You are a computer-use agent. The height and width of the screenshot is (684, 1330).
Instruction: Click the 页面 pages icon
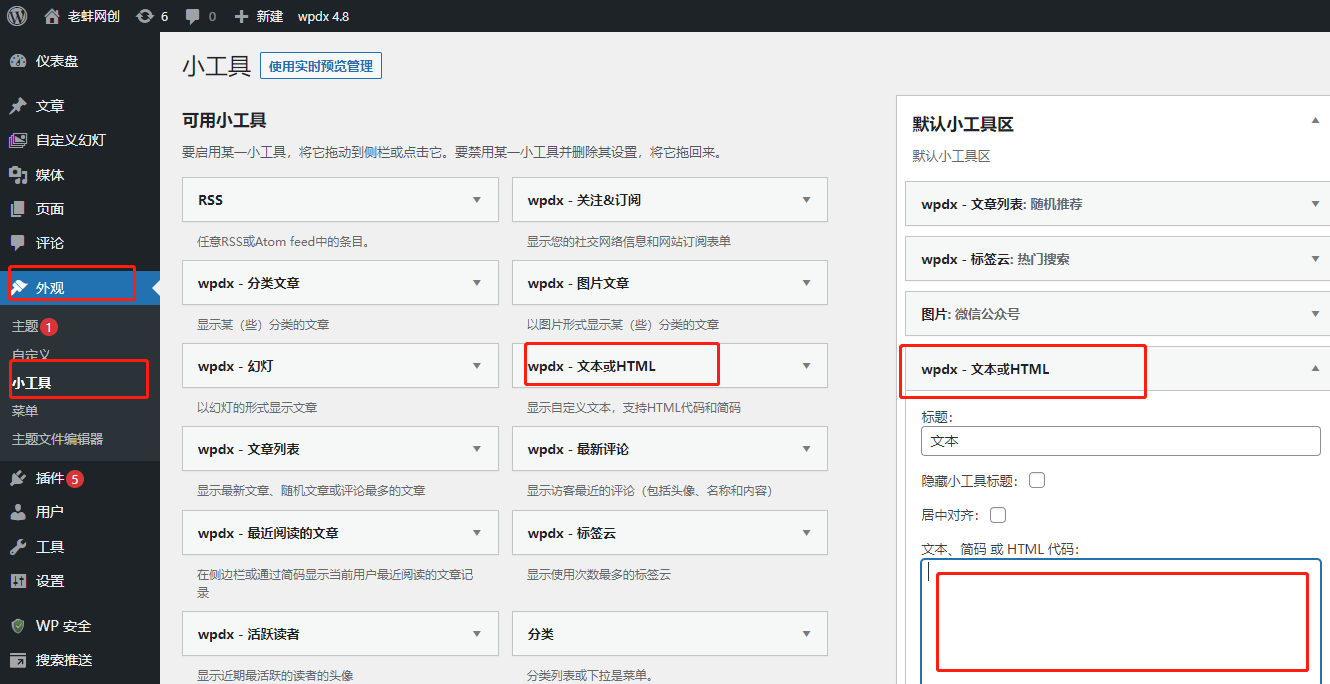coord(18,209)
